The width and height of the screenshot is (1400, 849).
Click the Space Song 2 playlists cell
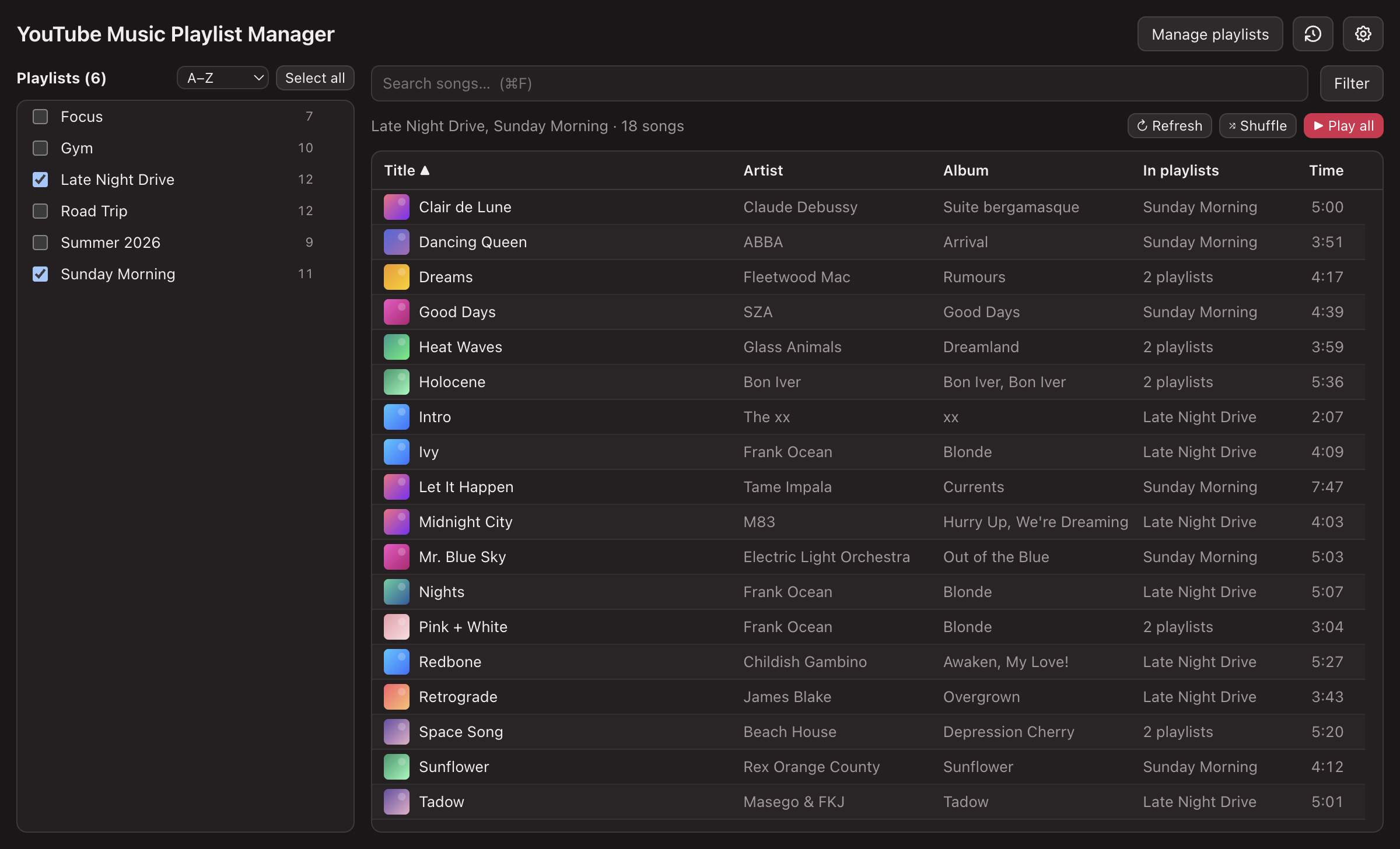(1178, 732)
